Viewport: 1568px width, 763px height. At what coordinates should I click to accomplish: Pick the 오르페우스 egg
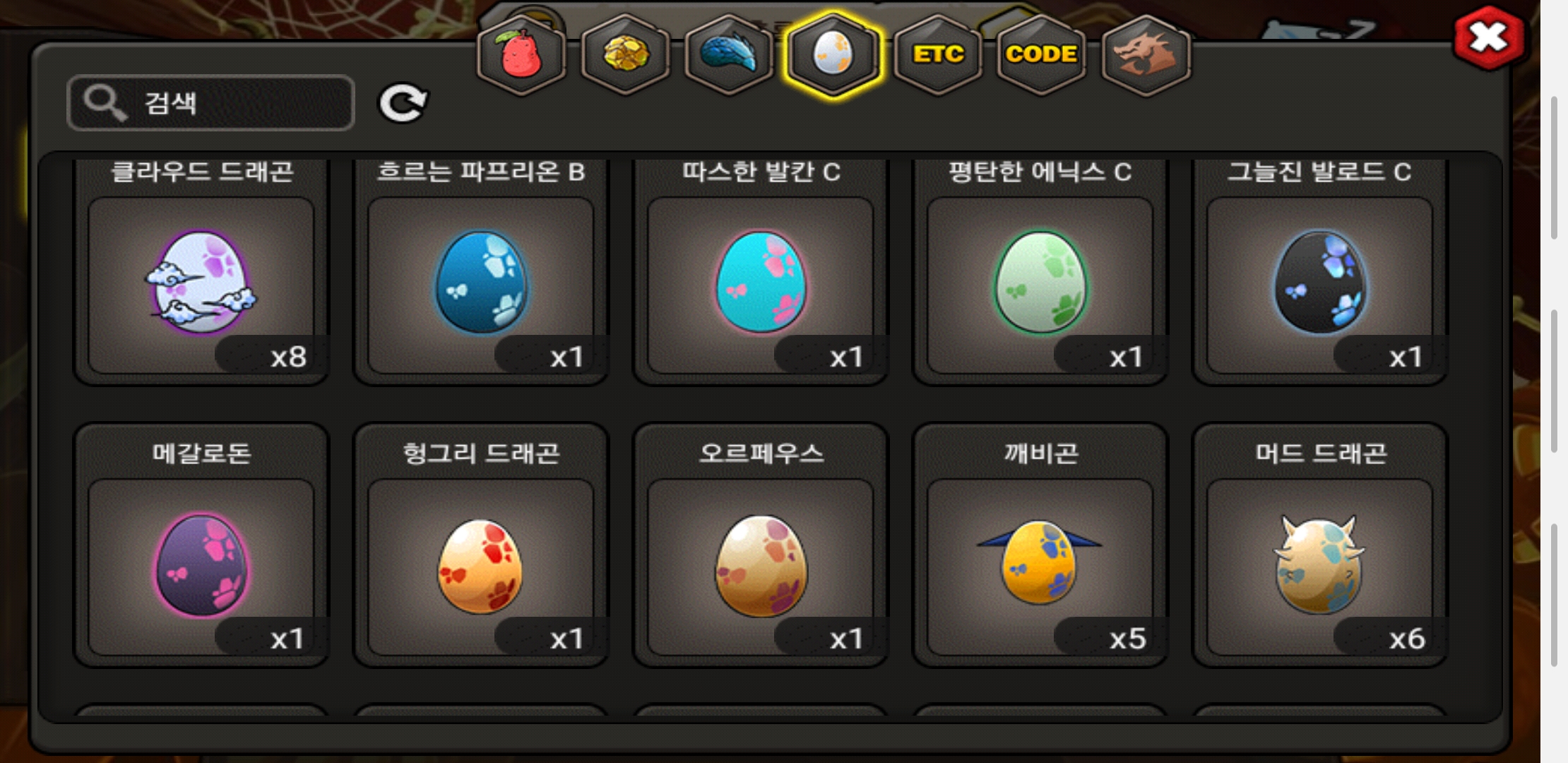761,545
